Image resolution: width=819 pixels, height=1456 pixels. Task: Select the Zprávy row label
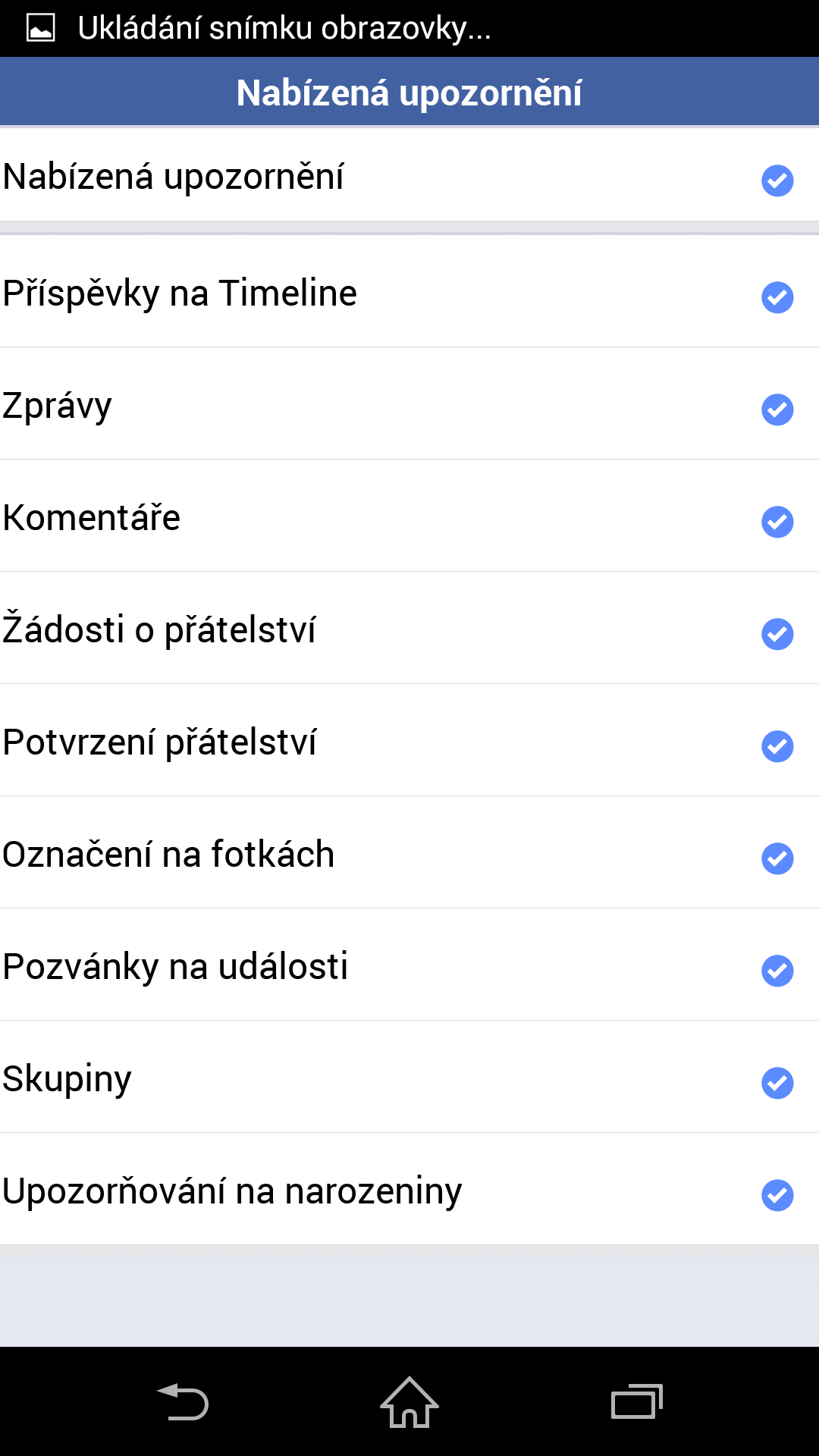click(x=58, y=406)
